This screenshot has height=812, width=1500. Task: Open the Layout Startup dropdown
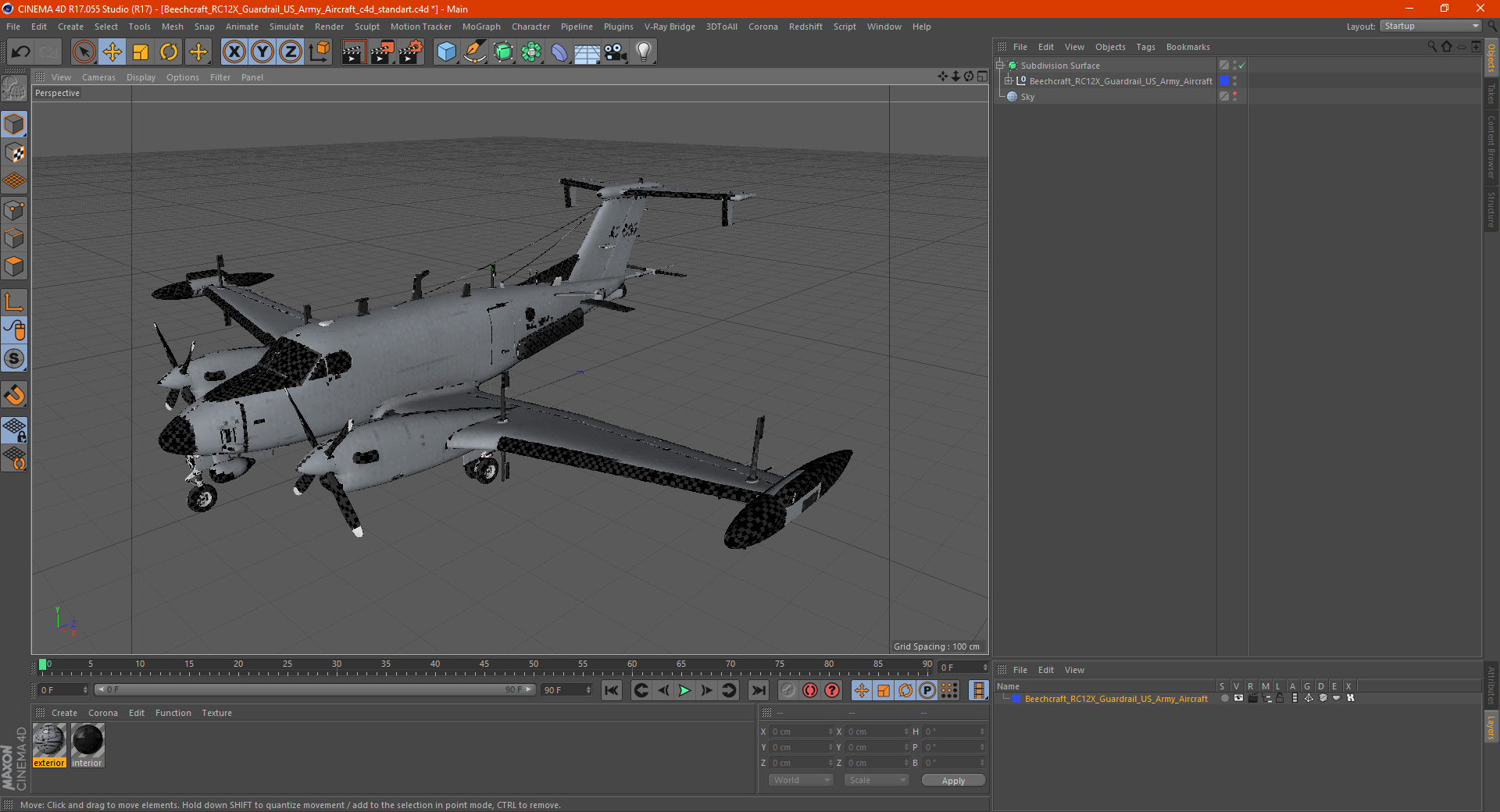(1431, 26)
